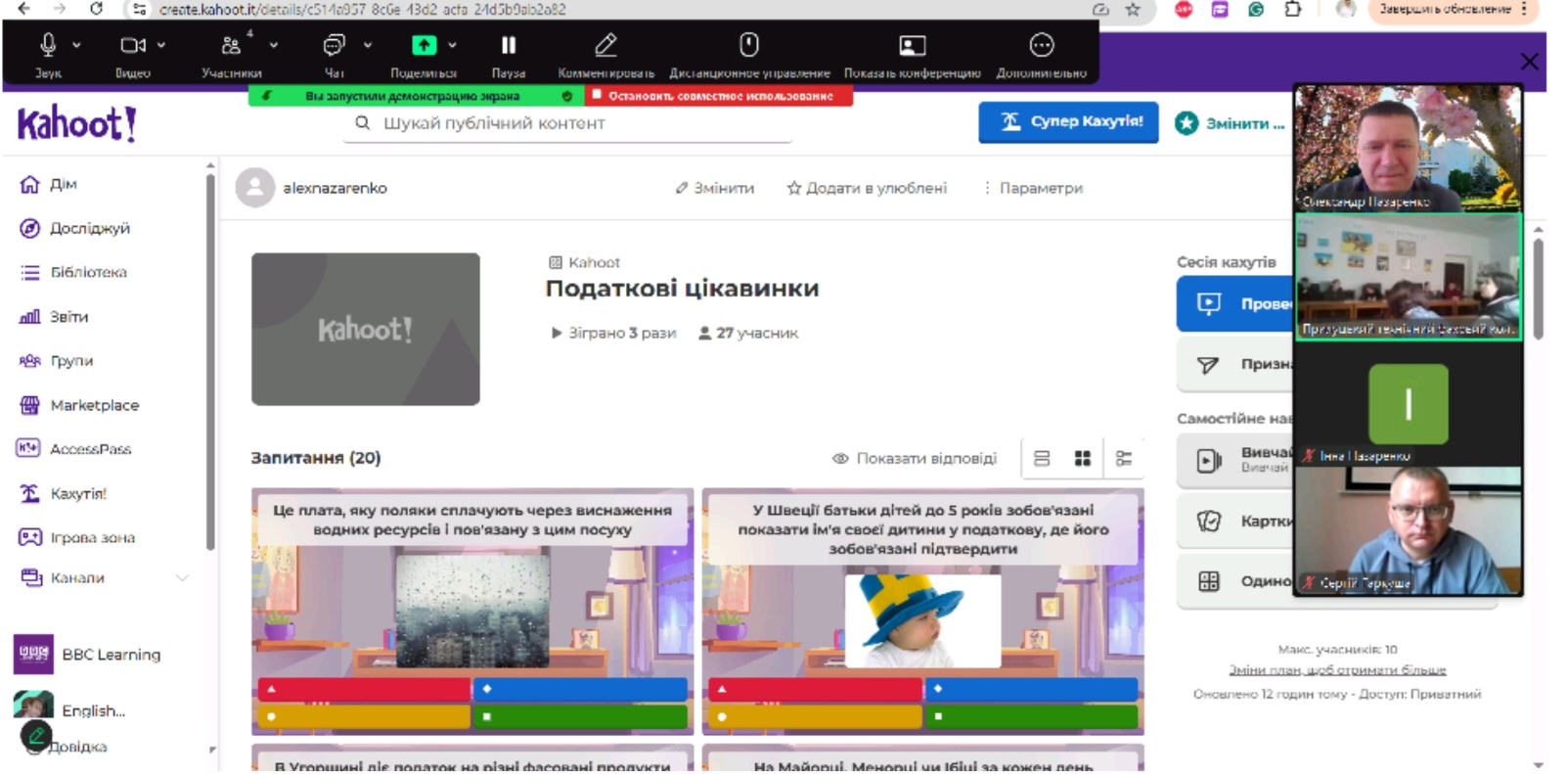The image size is (1568, 774).
Task: Open Ігрова зона in the sidebar
Action: [x=77, y=537]
